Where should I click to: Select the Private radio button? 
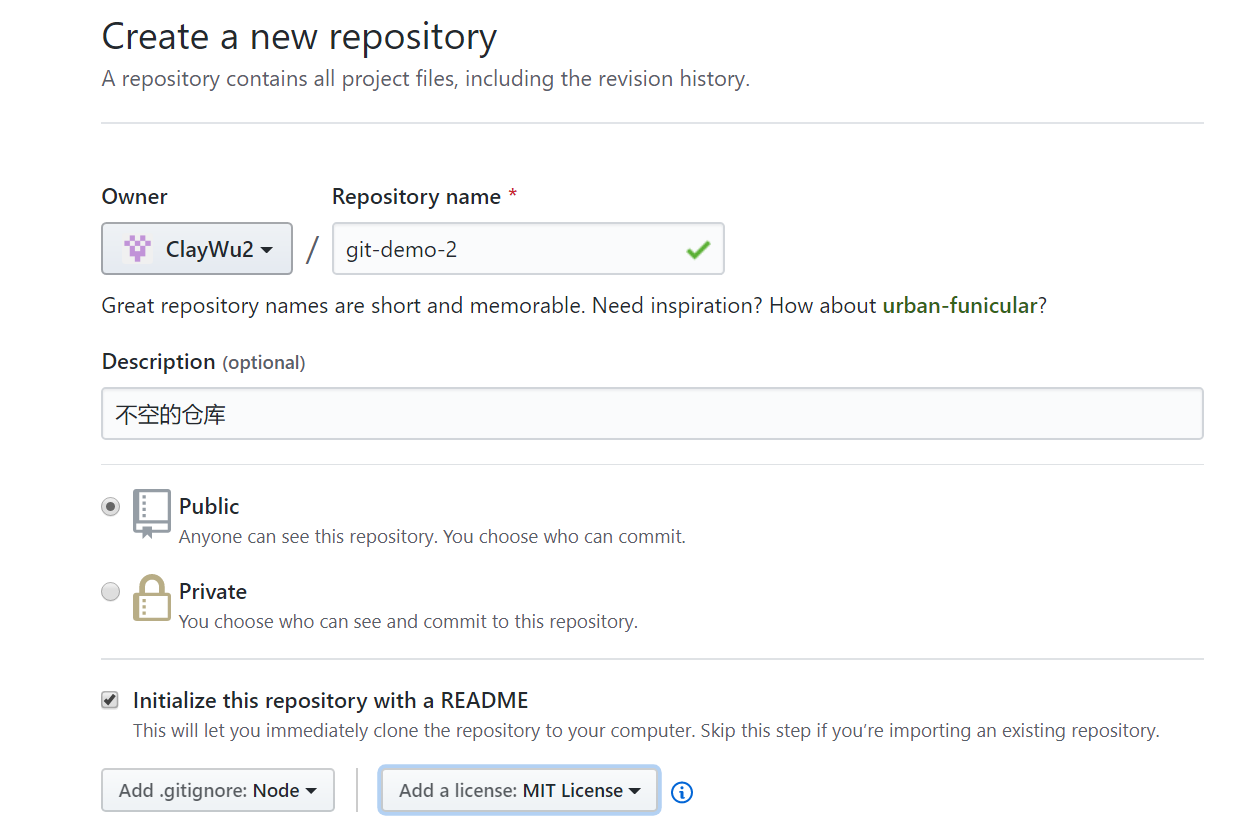pyautogui.click(x=111, y=592)
